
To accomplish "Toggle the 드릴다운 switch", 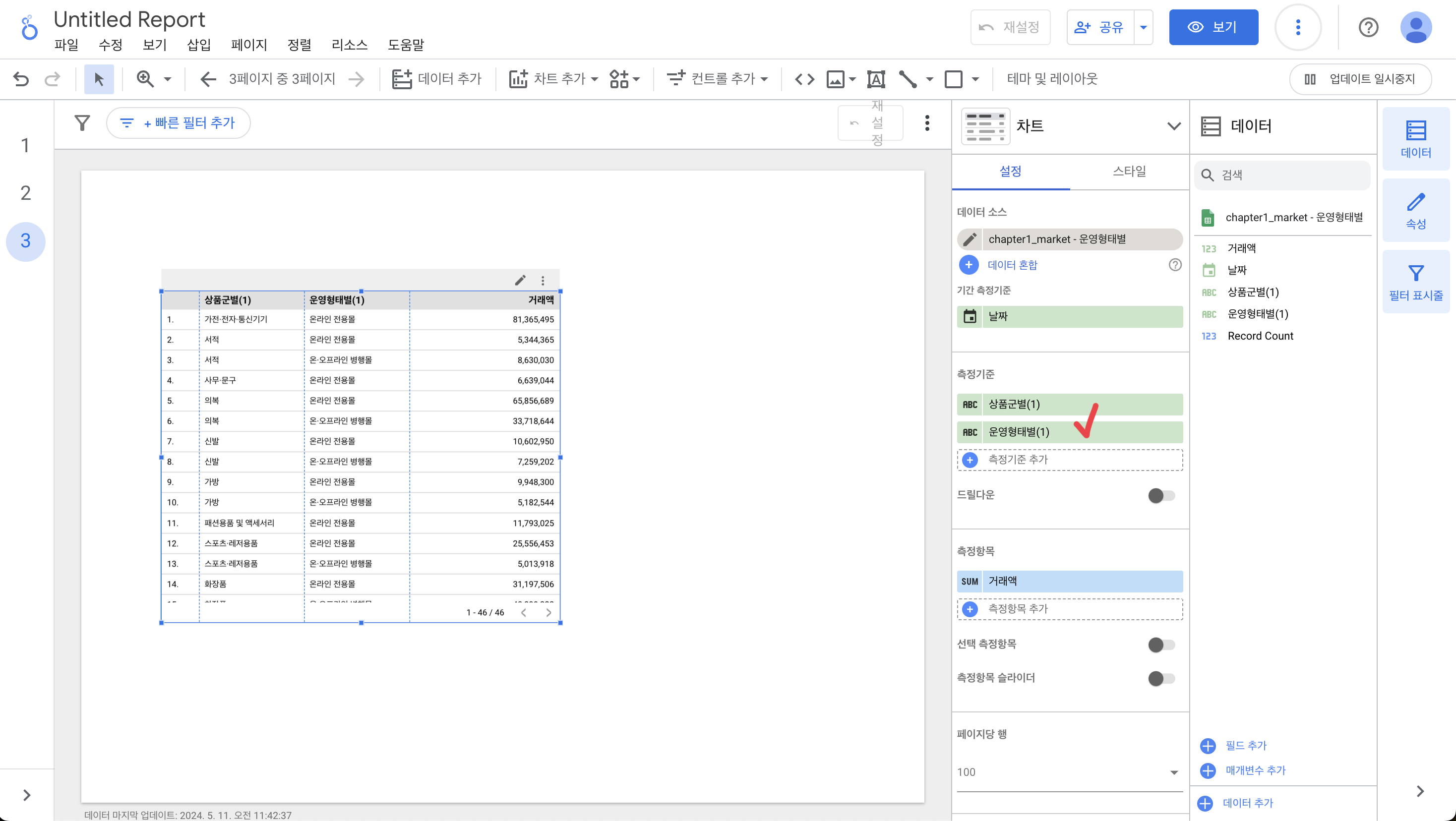I will [1161, 496].
